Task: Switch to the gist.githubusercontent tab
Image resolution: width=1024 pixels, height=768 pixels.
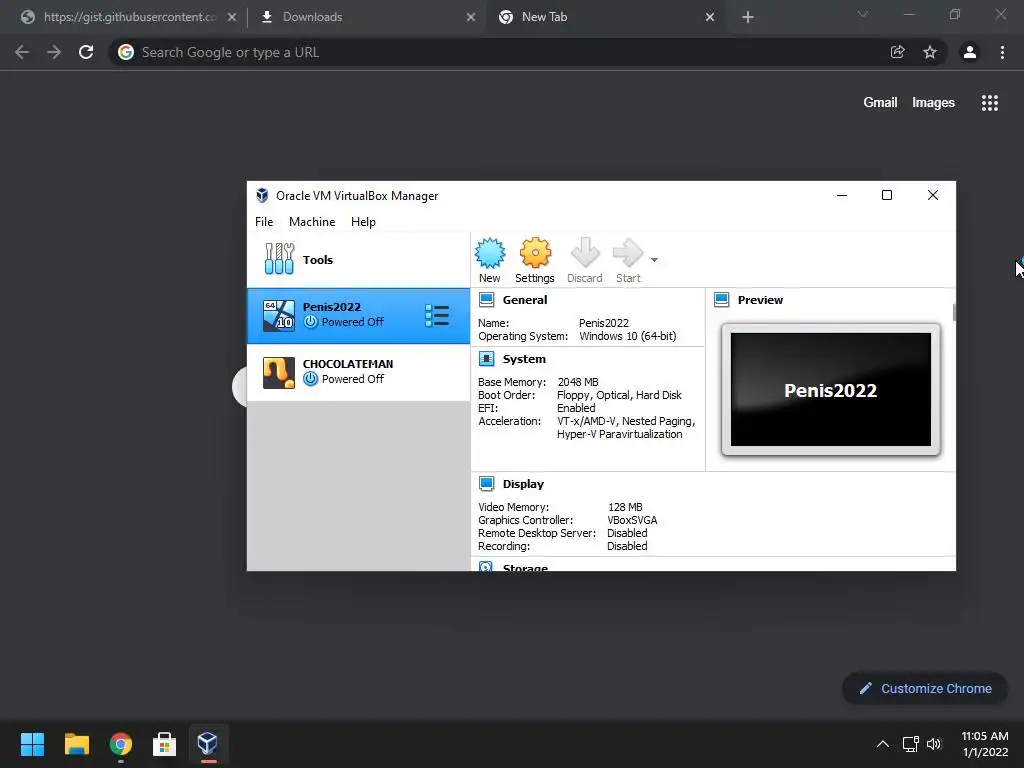Action: (127, 17)
